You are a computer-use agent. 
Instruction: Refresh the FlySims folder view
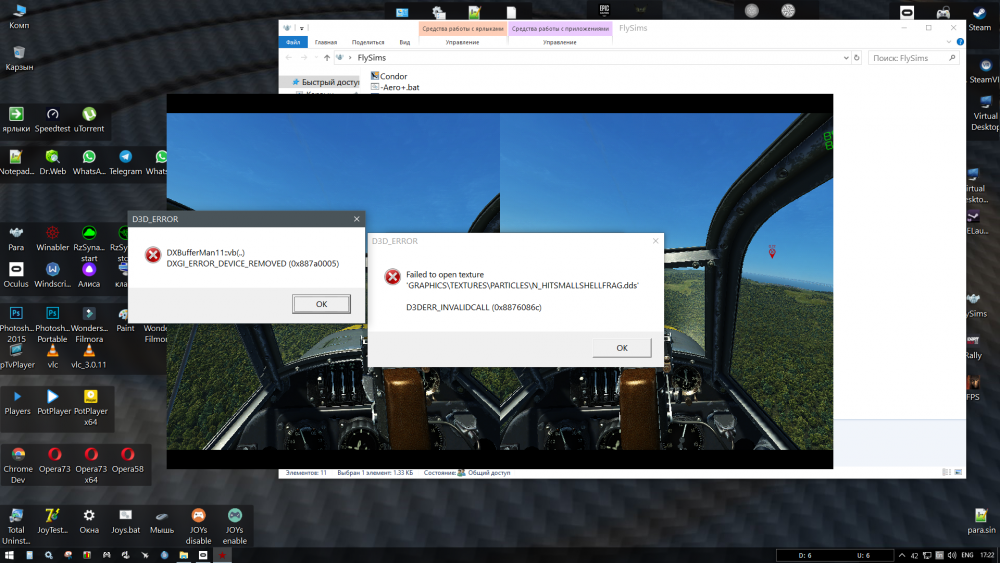tap(857, 58)
